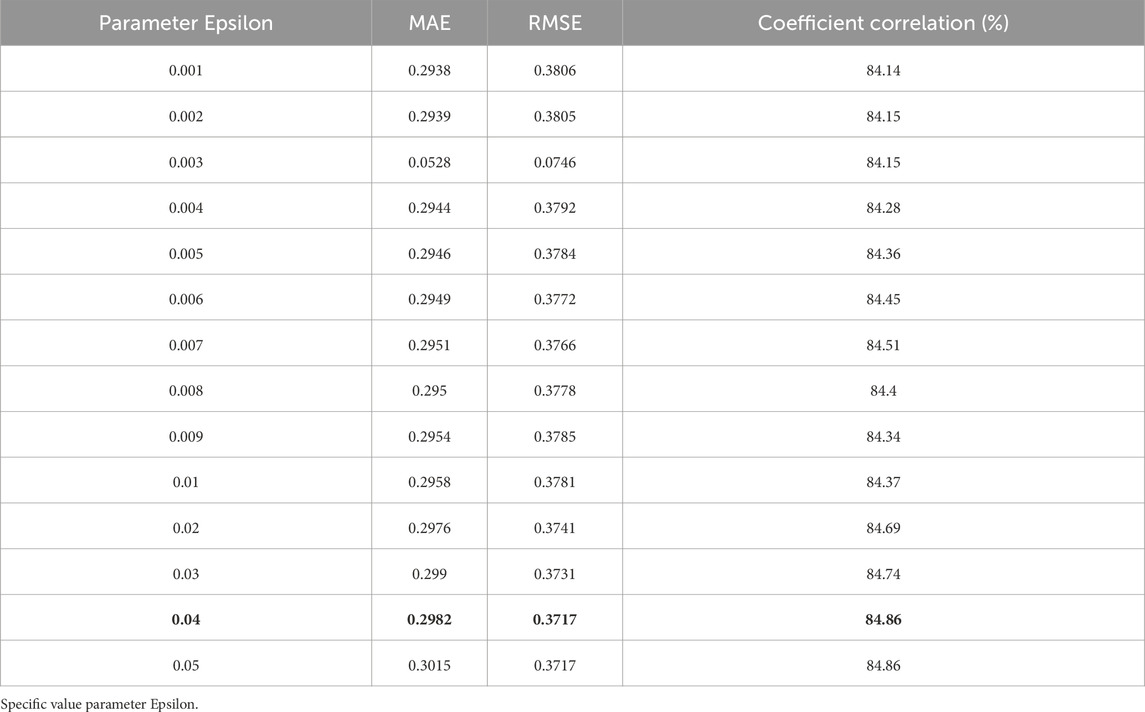The height and width of the screenshot is (712, 1145).
Task: Click RMSE value 0.3741
Action: (555, 528)
